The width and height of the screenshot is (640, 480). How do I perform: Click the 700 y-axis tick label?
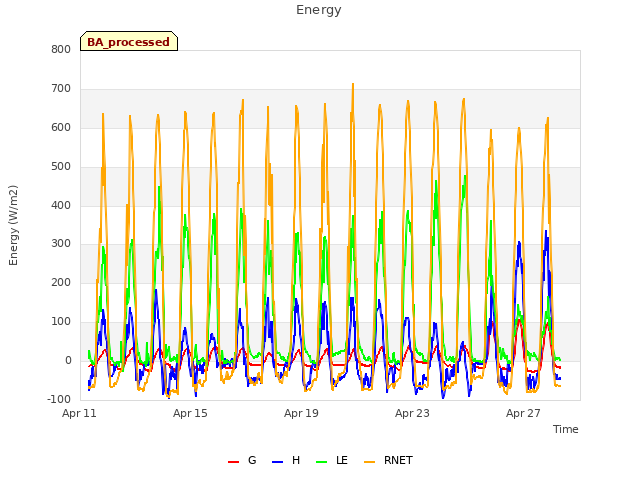[x=61, y=89]
